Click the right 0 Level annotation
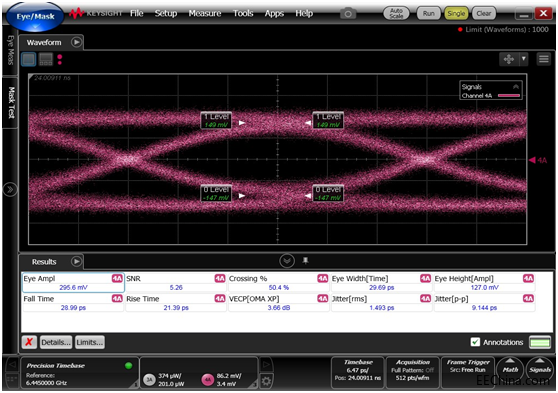Viewport: 558px width, 393px height. [328, 193]
